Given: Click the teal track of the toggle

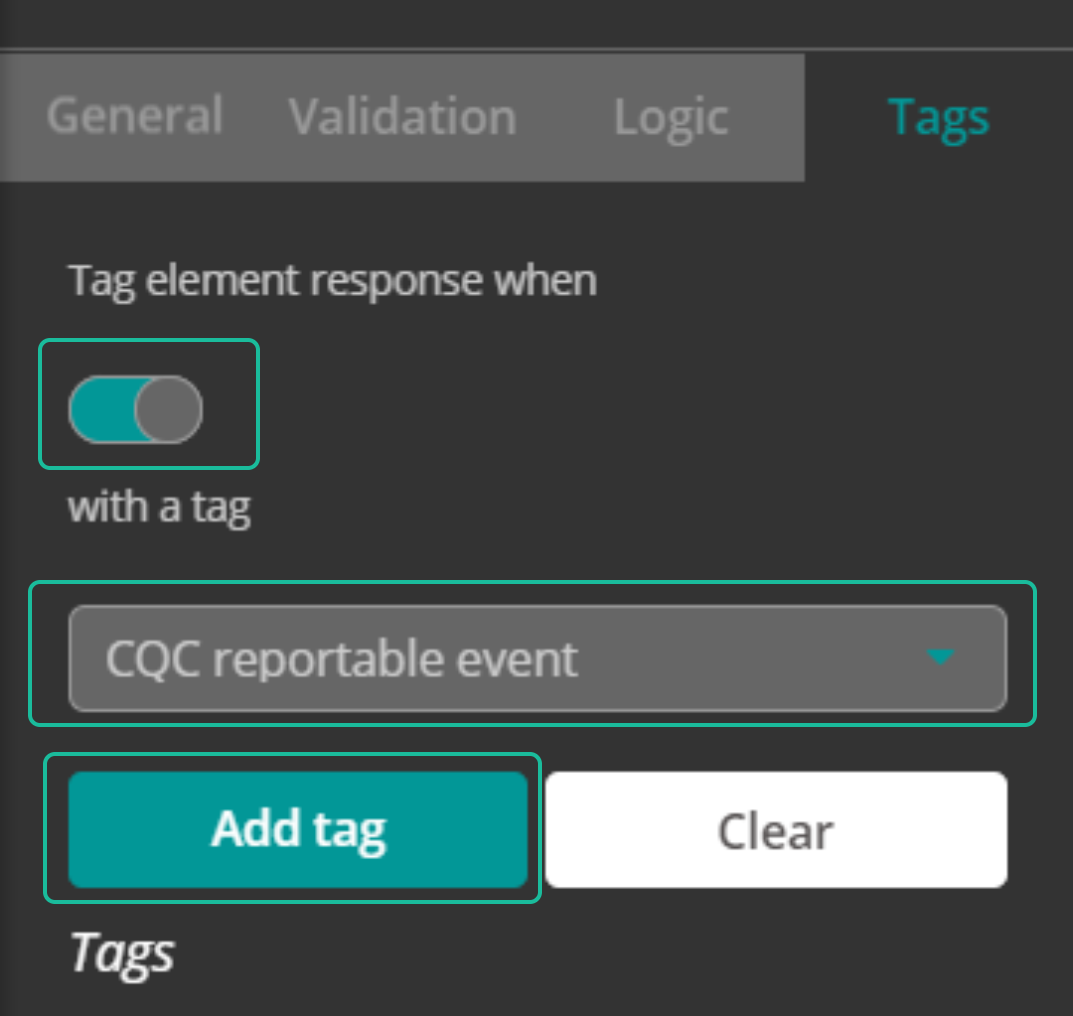Looking at the screenshot, I should coord(101,409).
